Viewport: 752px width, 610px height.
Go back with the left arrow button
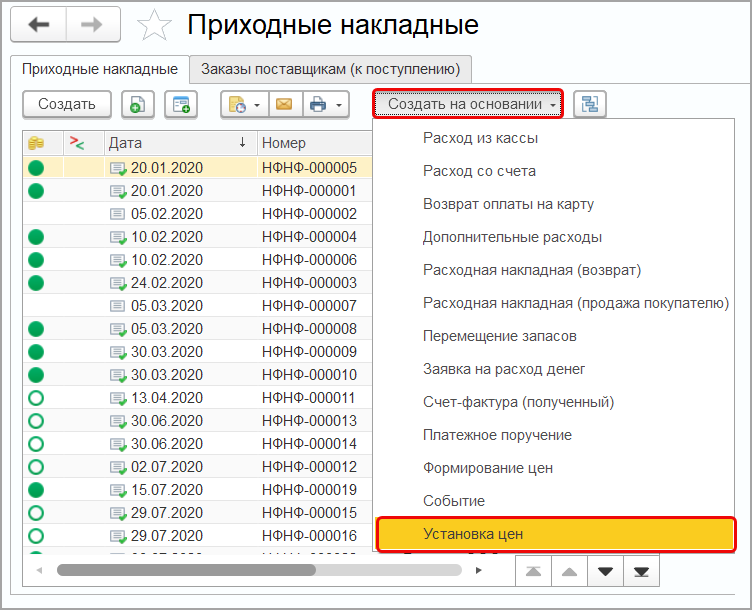coord(38,24)
